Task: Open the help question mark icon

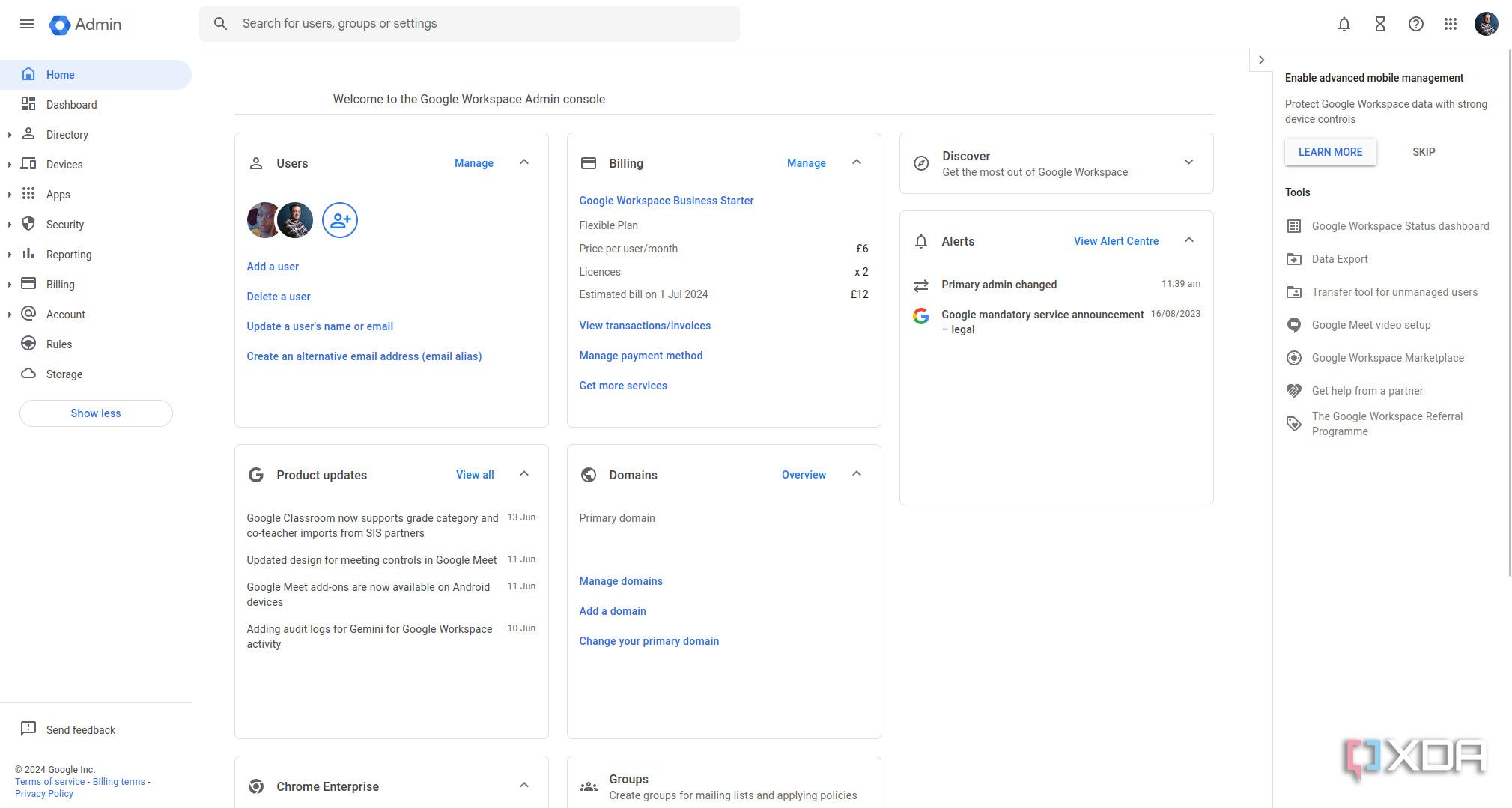Action: coord(1415,24)
